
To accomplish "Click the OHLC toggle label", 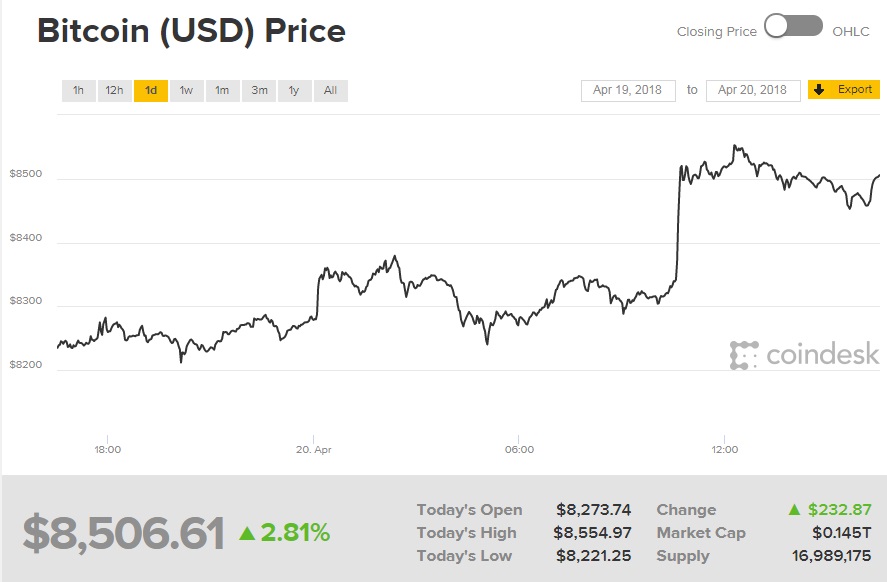I will pos(850,31).
